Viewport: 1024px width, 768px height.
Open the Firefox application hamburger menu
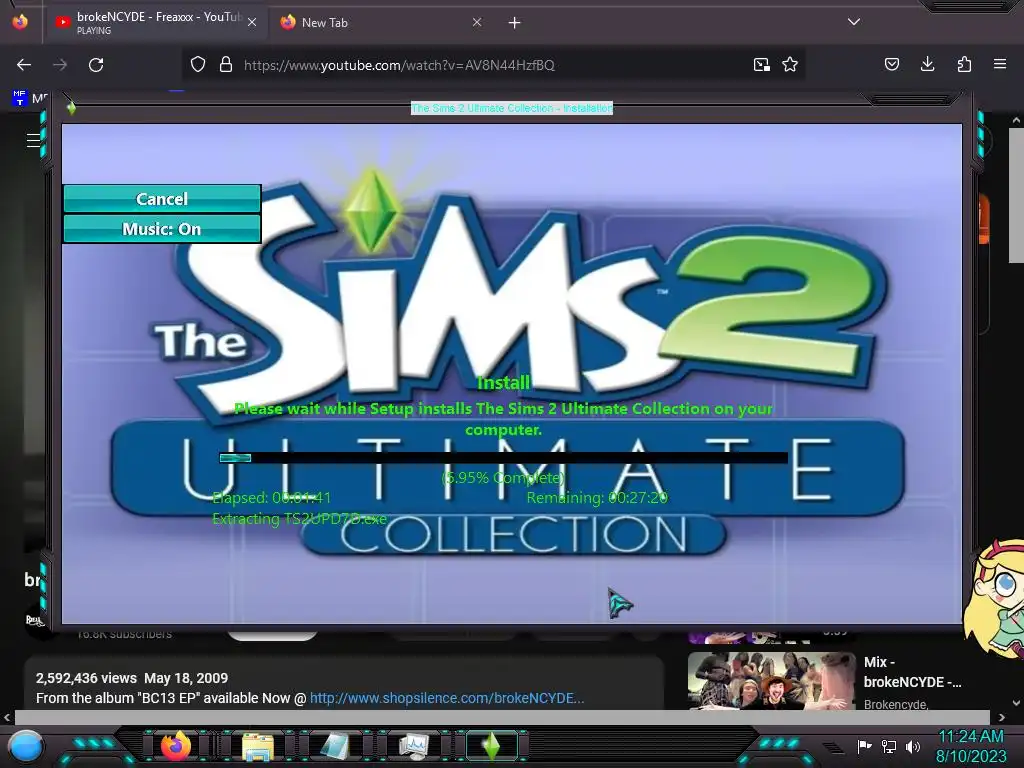click(1000, 64)
